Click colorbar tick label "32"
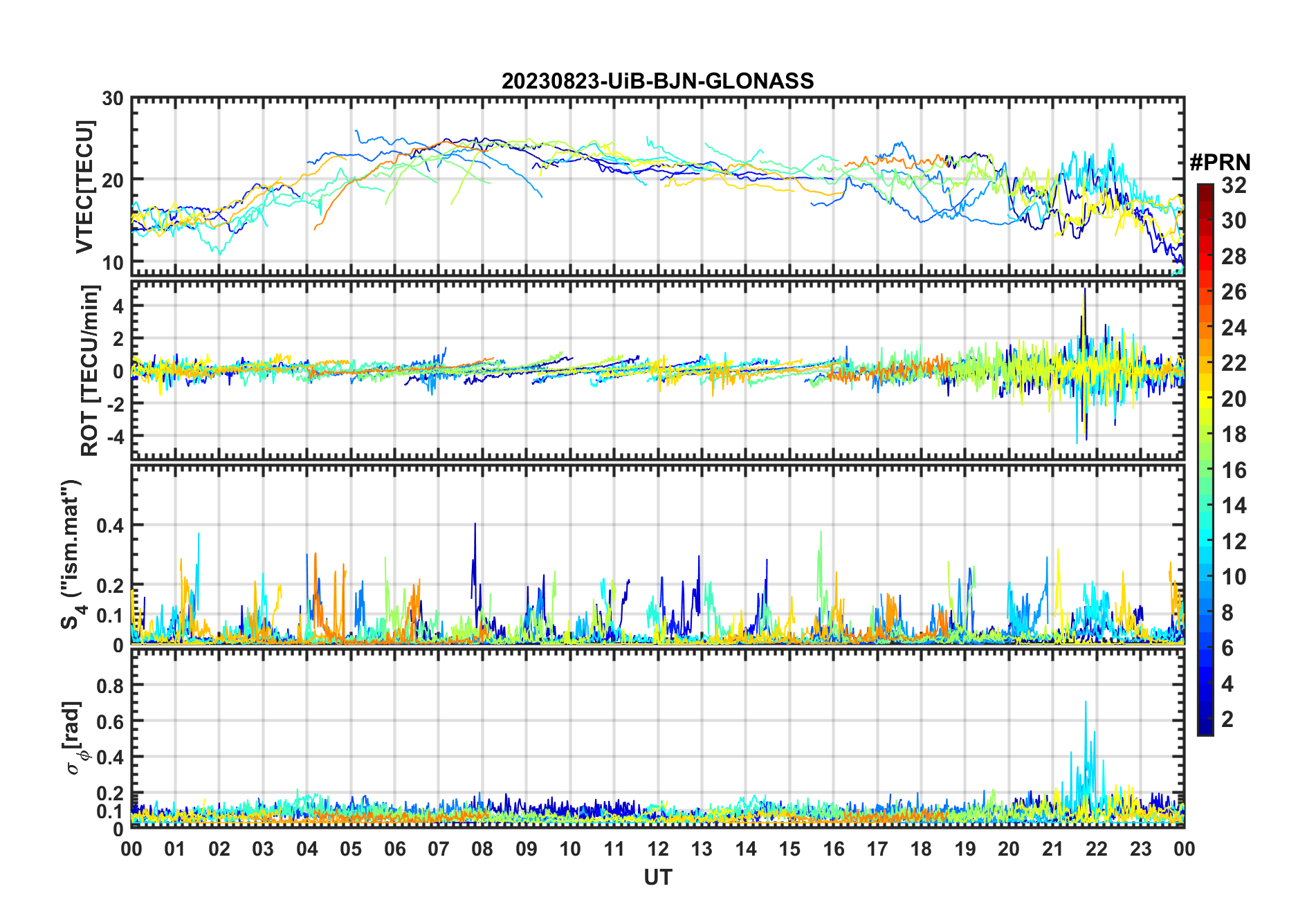1316x920 pixels. (1234, 185)
